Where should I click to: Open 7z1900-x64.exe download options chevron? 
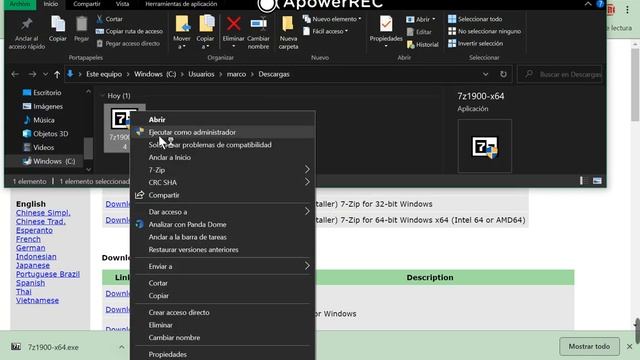pyautogui.click(x=122, y=347)
